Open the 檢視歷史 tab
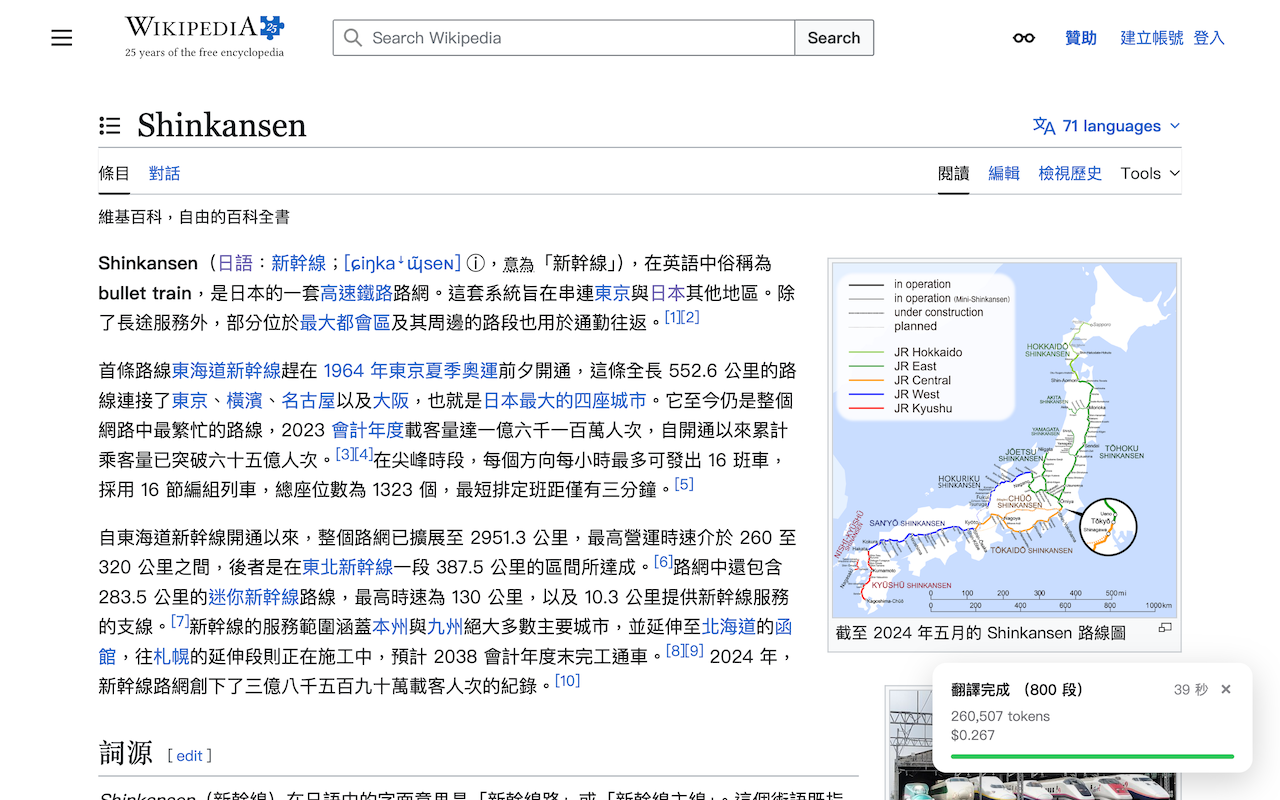The image size is (1280, 800). [x=1070, y=173]
